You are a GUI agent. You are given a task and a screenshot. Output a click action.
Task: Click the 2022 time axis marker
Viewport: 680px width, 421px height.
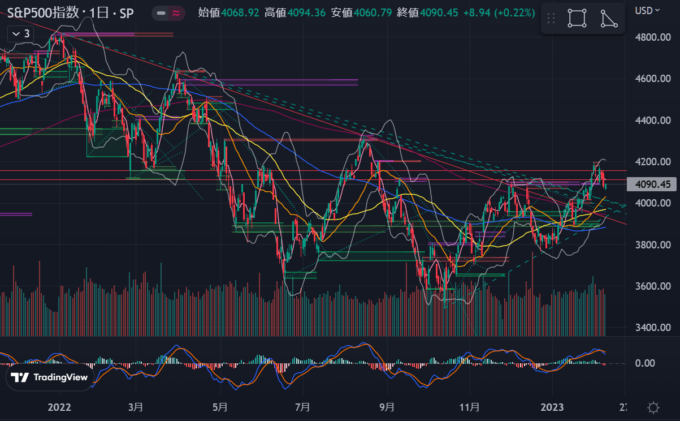59,407
